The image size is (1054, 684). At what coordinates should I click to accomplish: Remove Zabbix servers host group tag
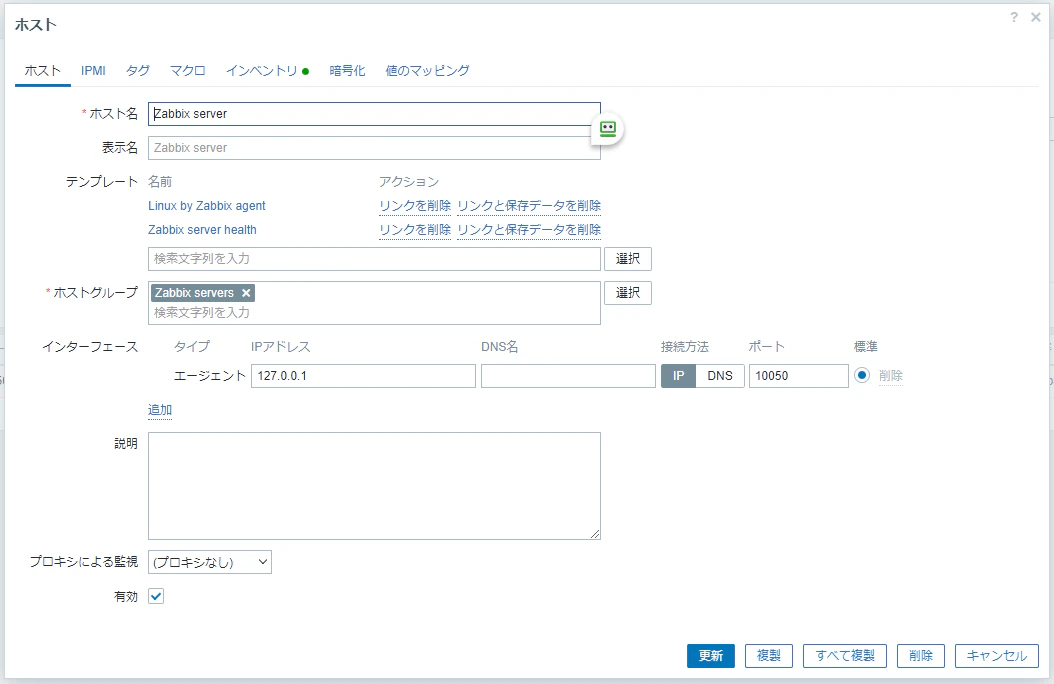246,293
